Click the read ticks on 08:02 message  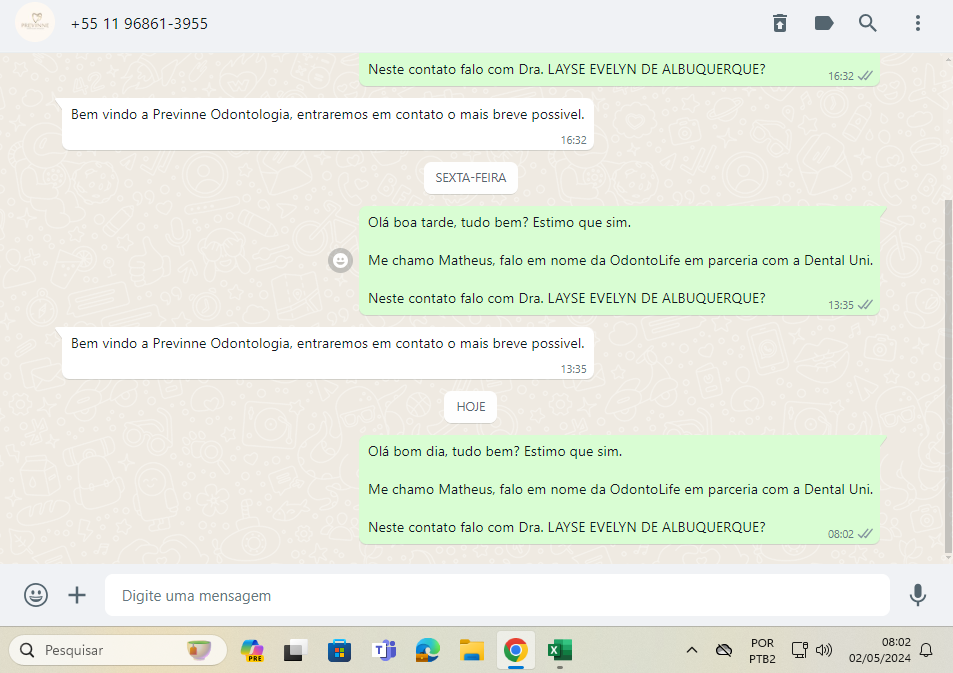pyautogui.click(x=865, y=534)
